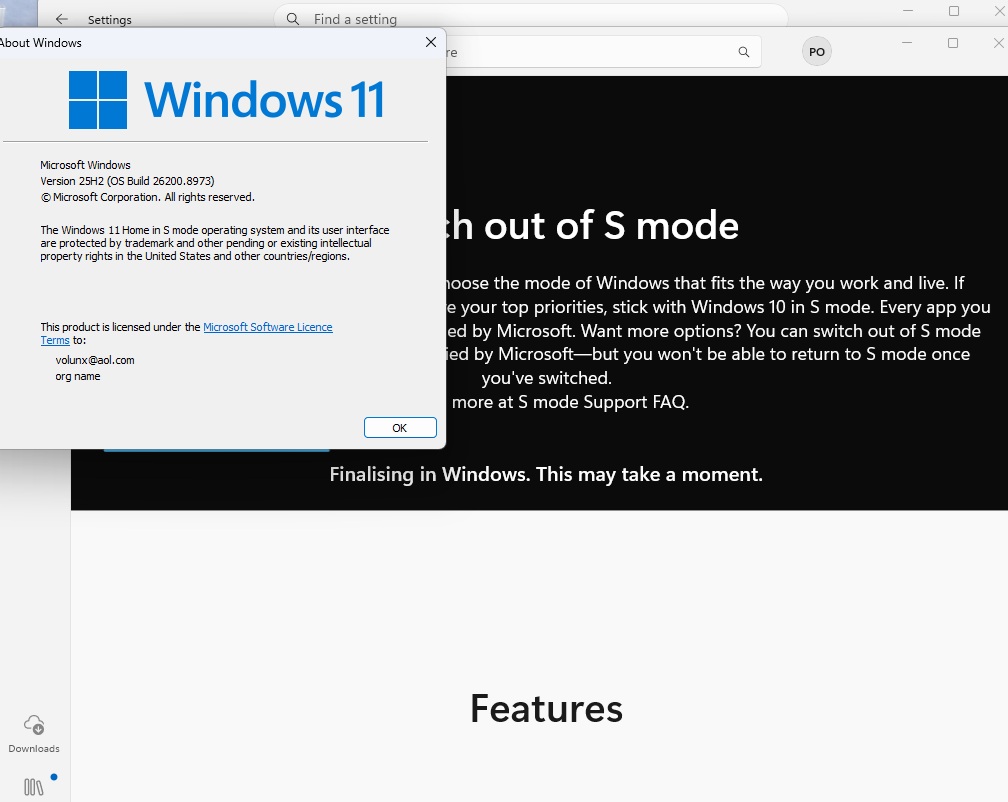This screenshot has width=1008, height=802.
Task: Click the 'org name' text
Action: (78, 376)
